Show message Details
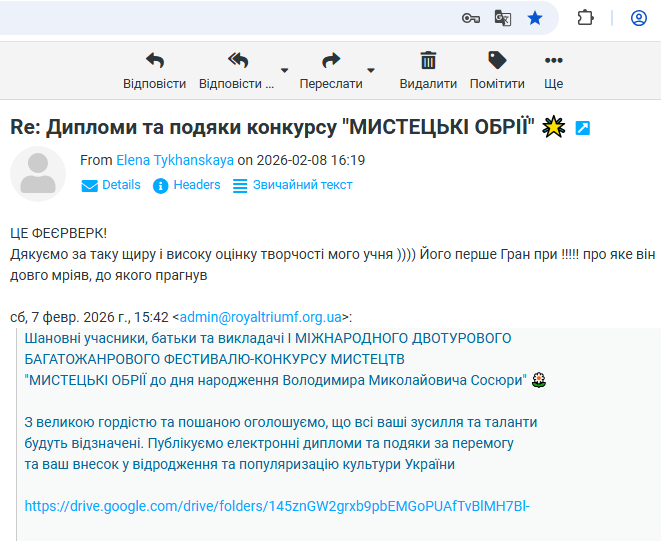Screen dimensions: 661x541 (x=111, y=185)
